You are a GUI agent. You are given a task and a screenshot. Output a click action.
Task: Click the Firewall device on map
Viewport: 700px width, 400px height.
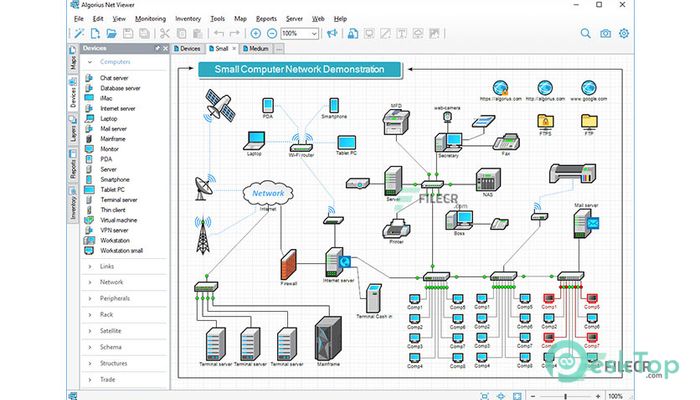pyautogui.click(x=289, y=265)
